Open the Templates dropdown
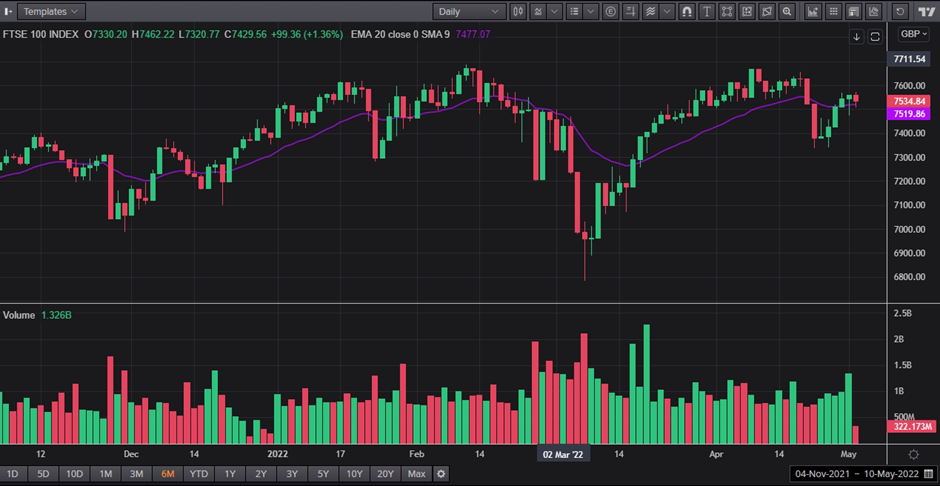 pyautogui.click(x=52, y=11)
